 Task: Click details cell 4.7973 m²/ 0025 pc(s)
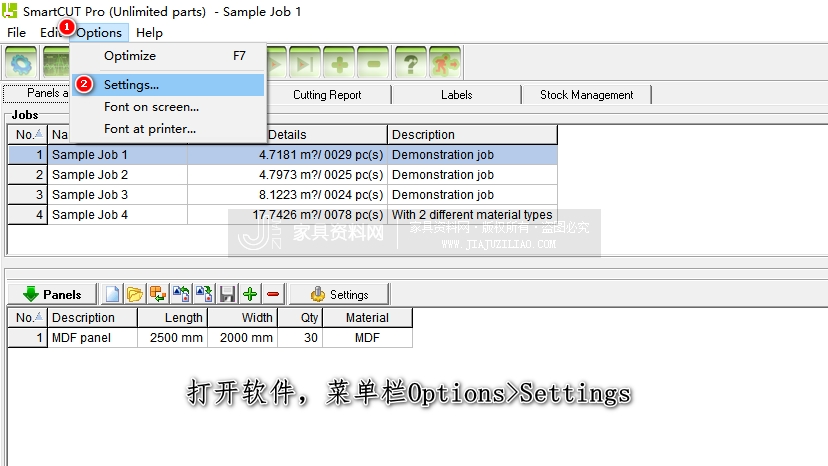[287, 175]
